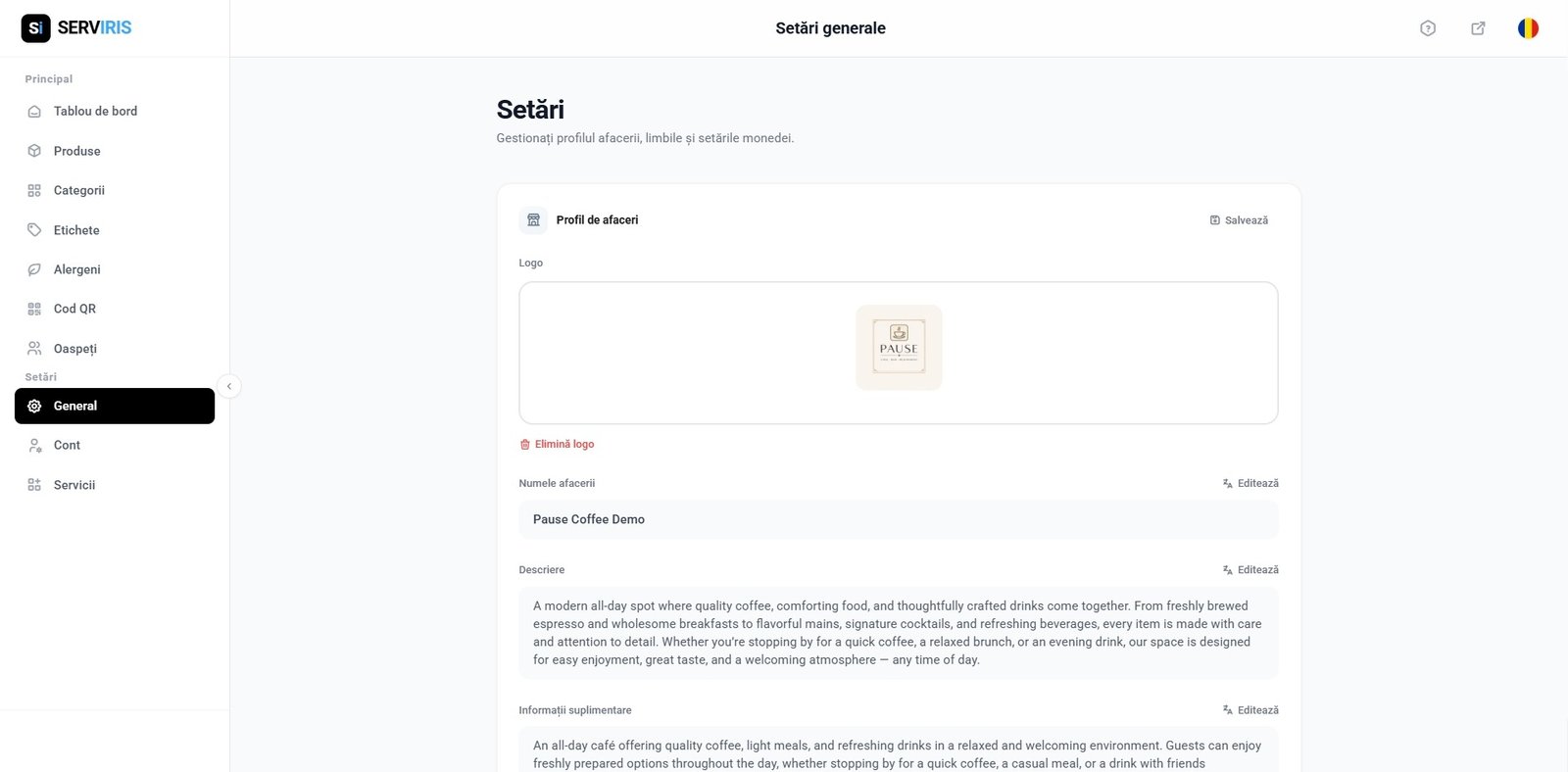
Task: Open Categorii from sidebar
Action: click(x=78, y=190)
